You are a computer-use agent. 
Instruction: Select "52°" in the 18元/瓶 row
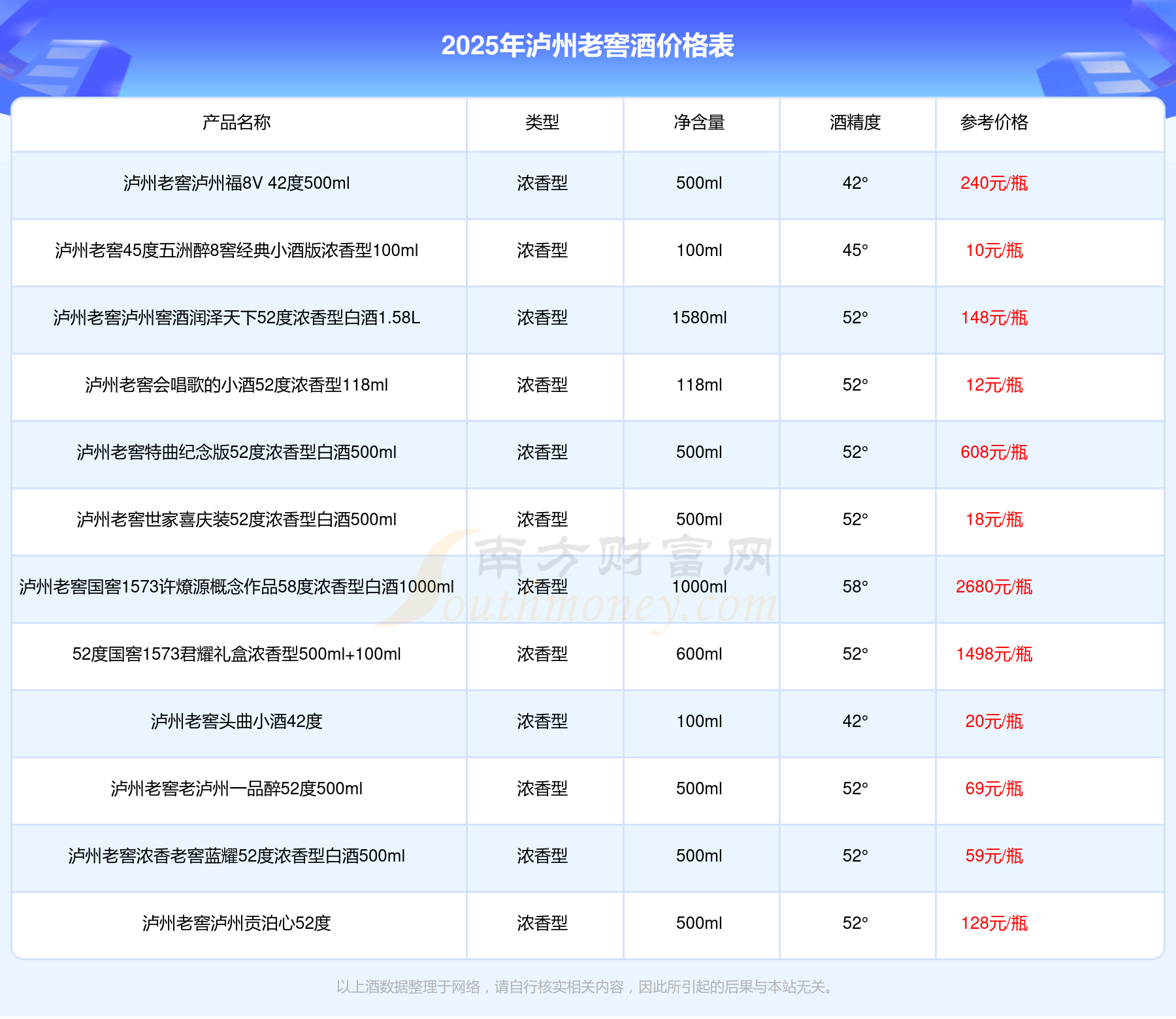855,519
